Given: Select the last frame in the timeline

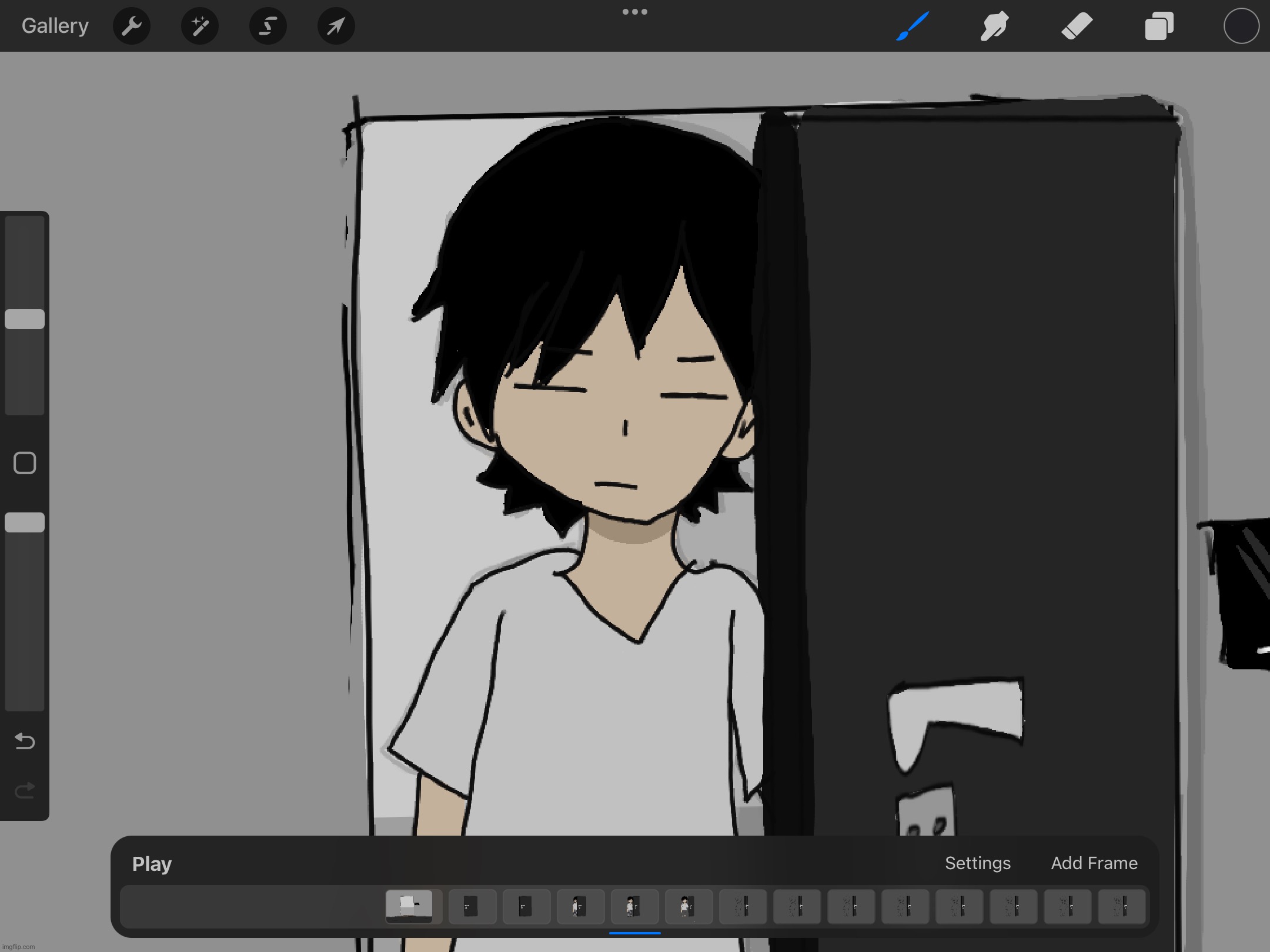Looking at the screenshot, I should [x=1122, y=907].
